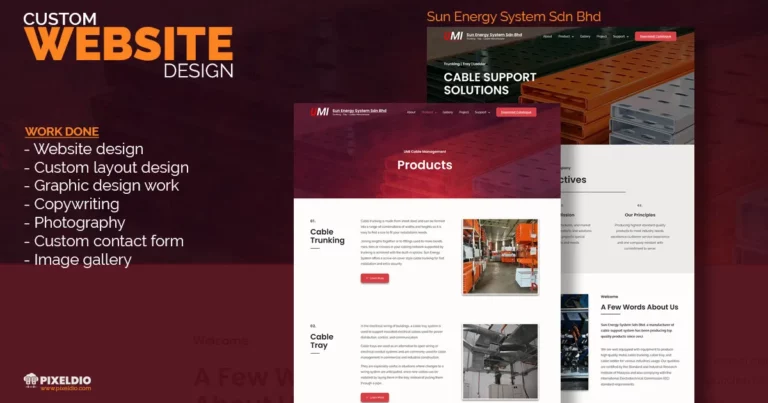
Task: Click the UMI logo on homepage mockup
Action: point(454,36)
